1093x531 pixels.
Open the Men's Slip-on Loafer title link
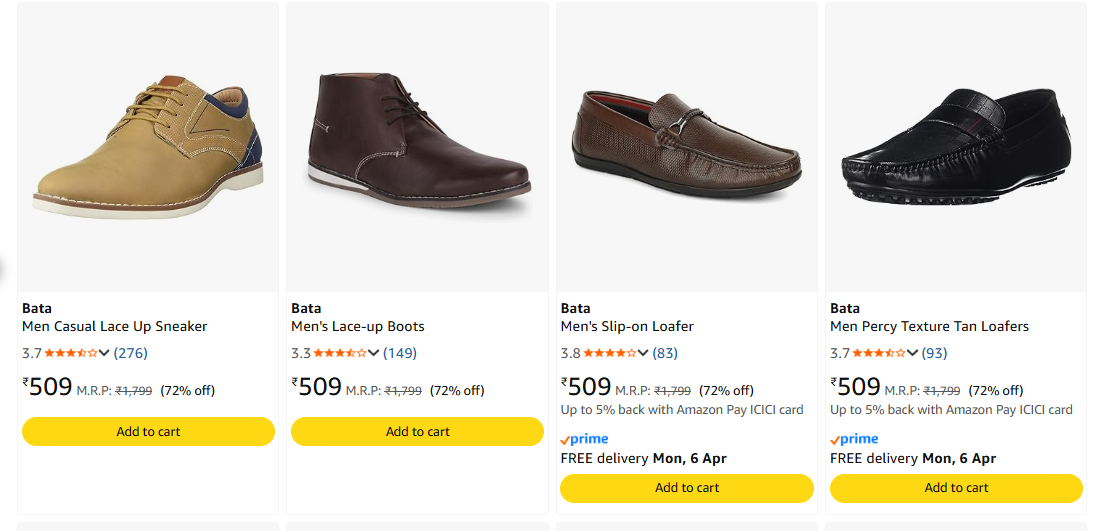(627, 326)
